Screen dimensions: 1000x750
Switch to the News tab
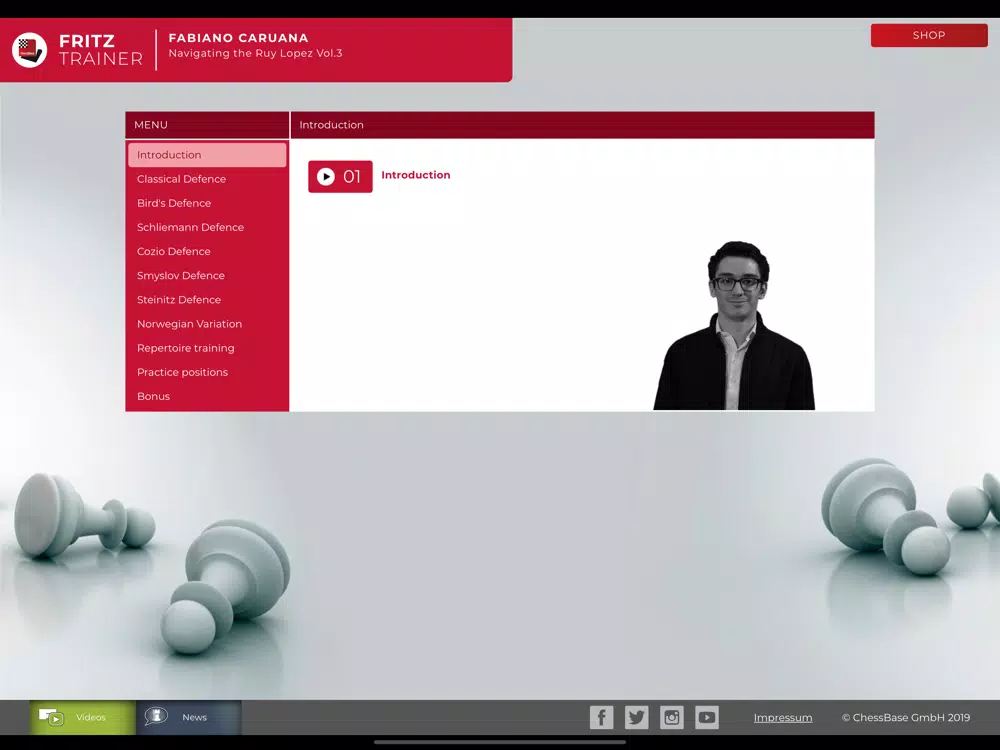[x=189, y=717]
